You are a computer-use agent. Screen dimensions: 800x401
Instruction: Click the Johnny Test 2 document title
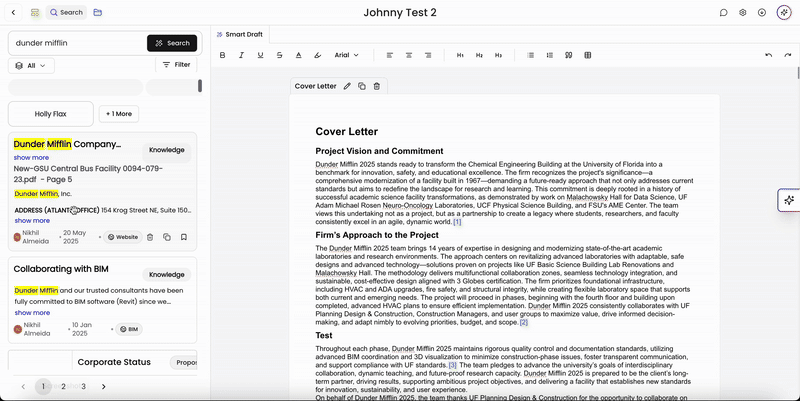pyautogui.click(x=400, y=13)
